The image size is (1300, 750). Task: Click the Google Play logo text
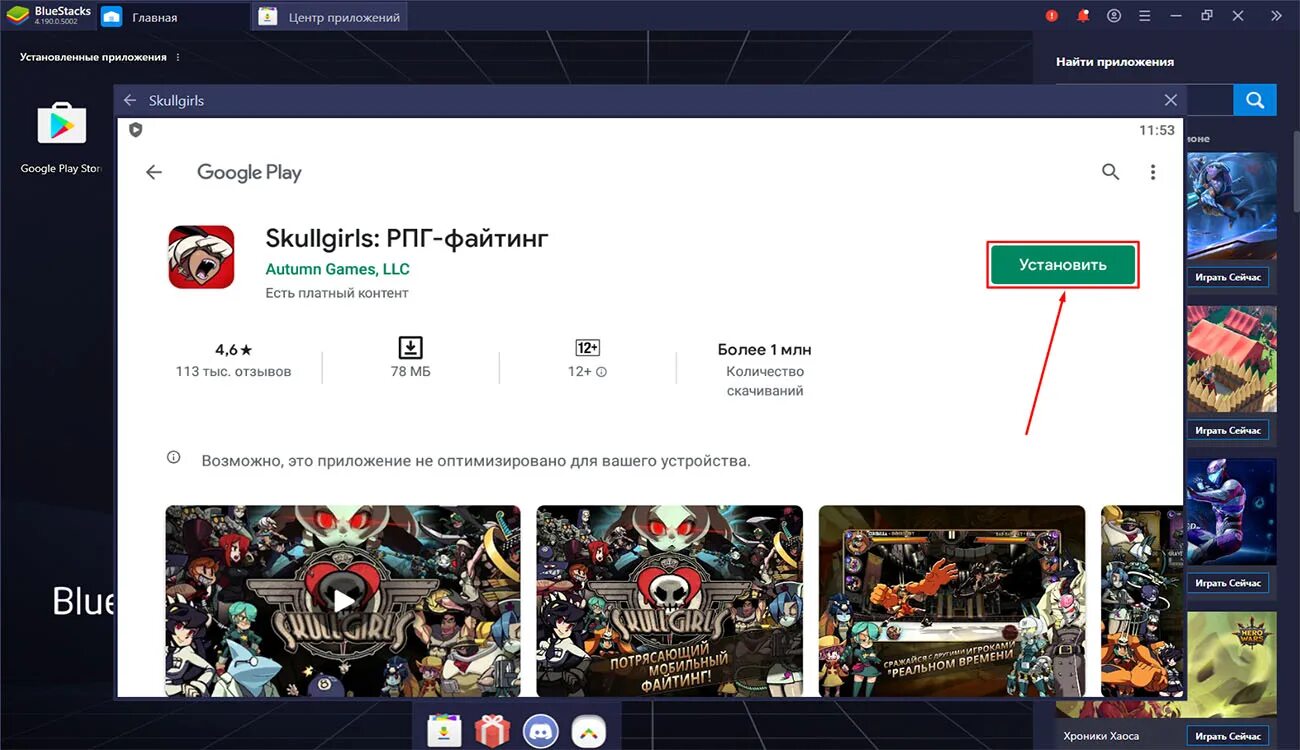pos(249,172)
